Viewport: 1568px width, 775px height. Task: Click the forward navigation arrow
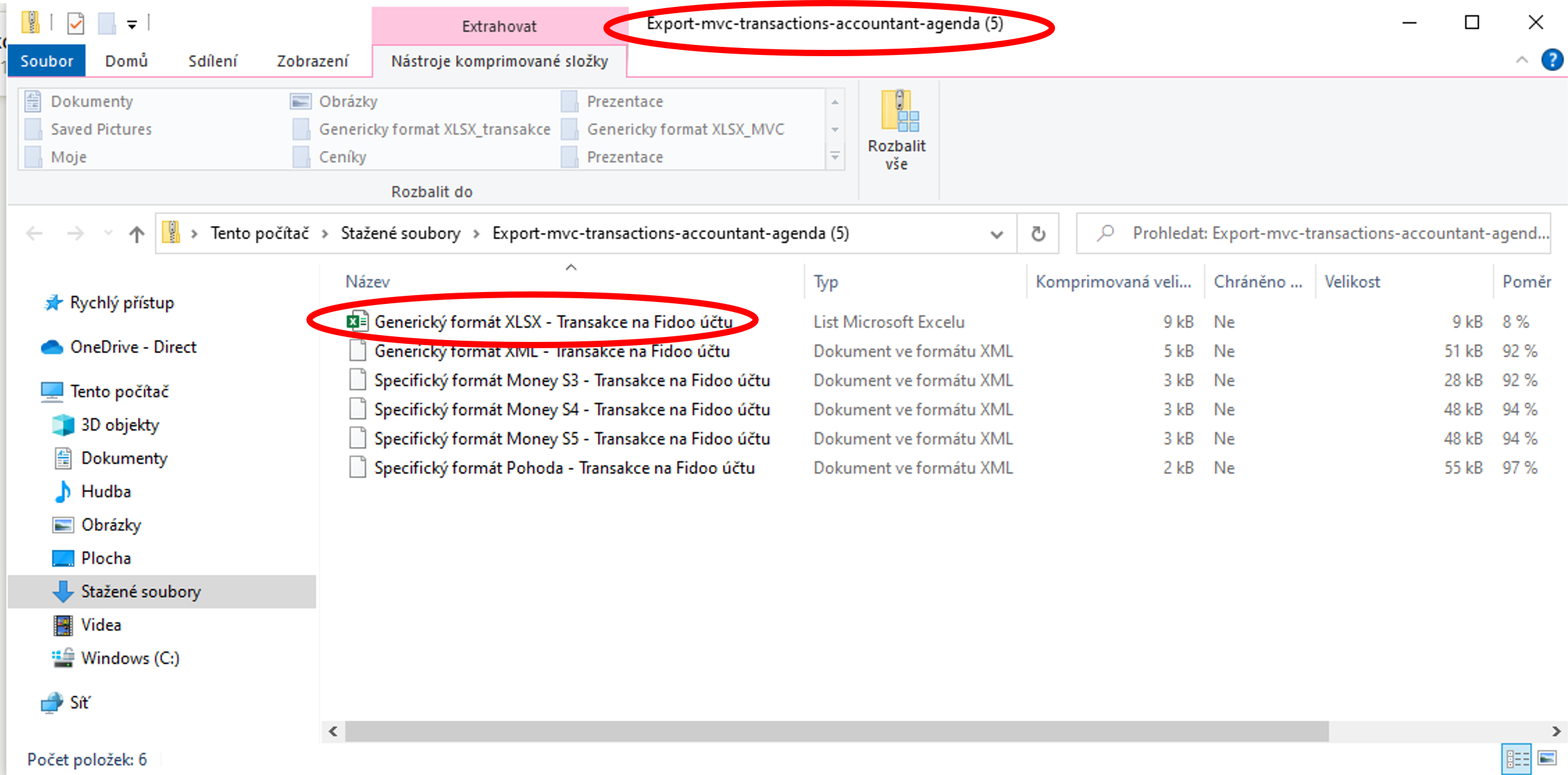pyautogui.click(x=75, y=234)
